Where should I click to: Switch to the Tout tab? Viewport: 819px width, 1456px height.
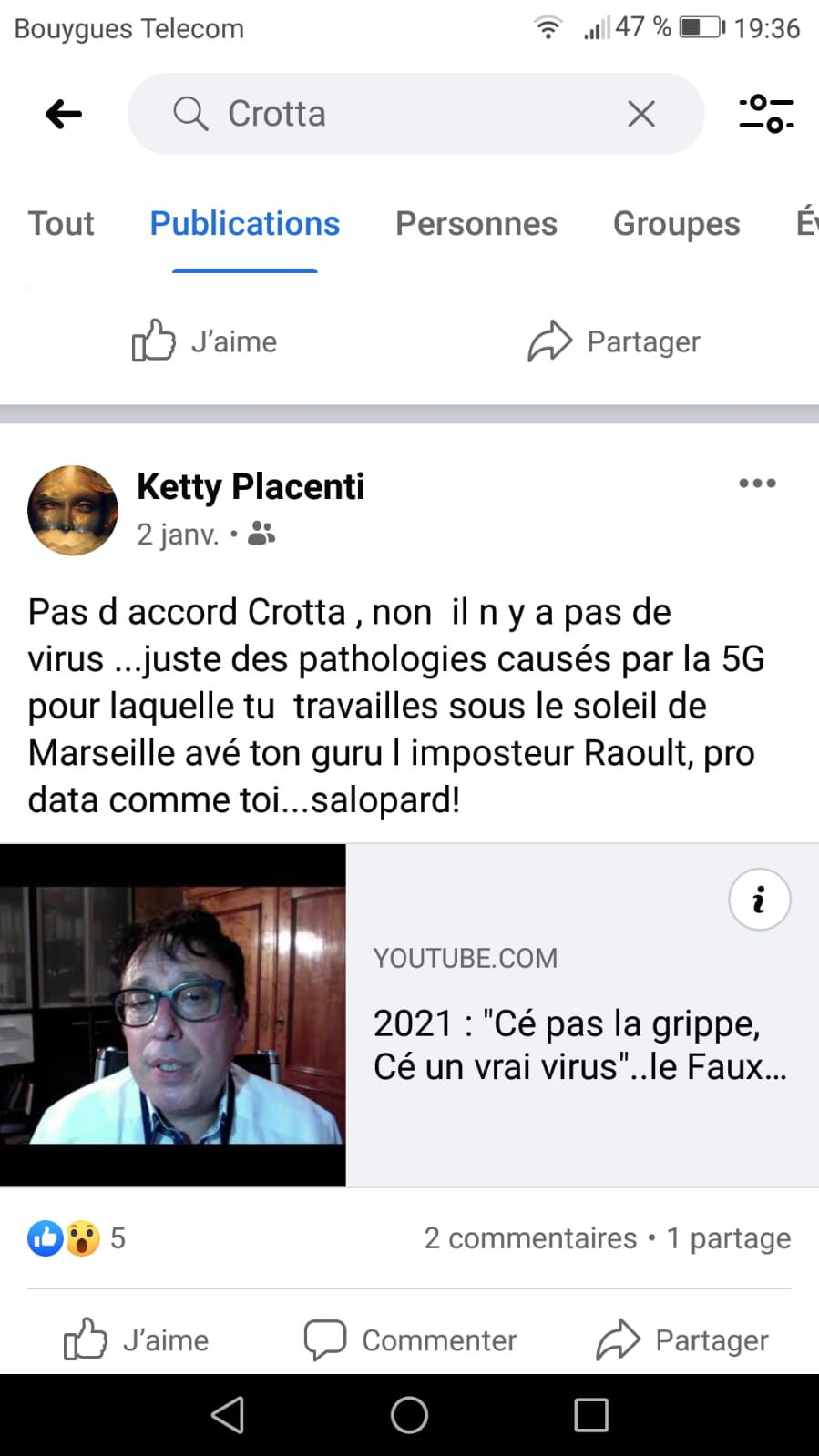pyautogui.click(x=61, y=224)
